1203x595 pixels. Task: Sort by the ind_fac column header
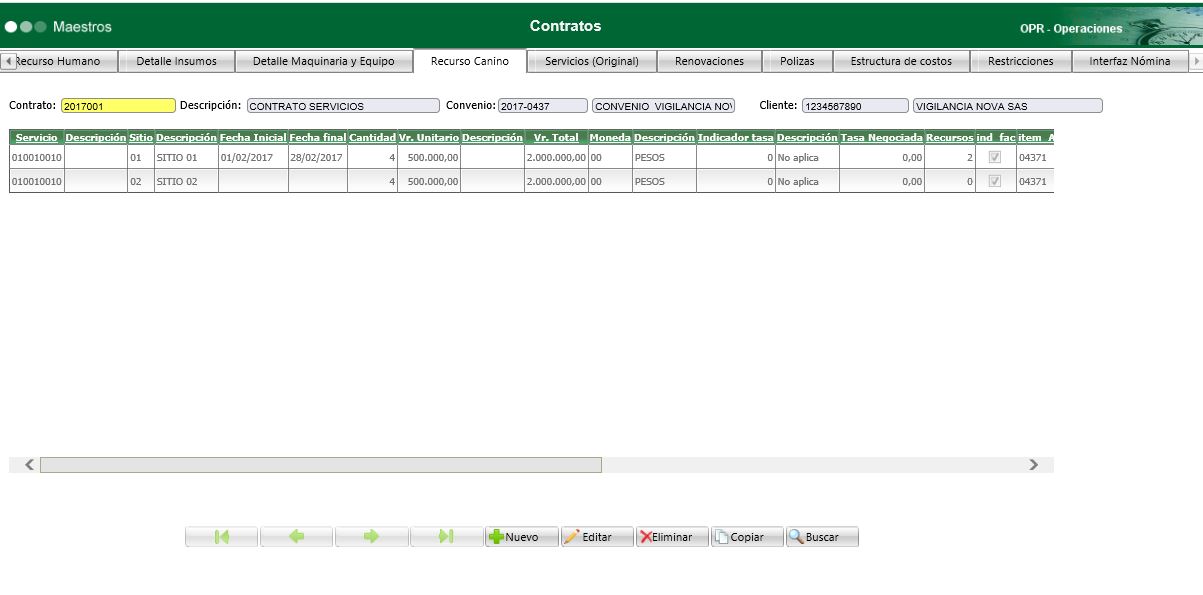click(996, 137)
